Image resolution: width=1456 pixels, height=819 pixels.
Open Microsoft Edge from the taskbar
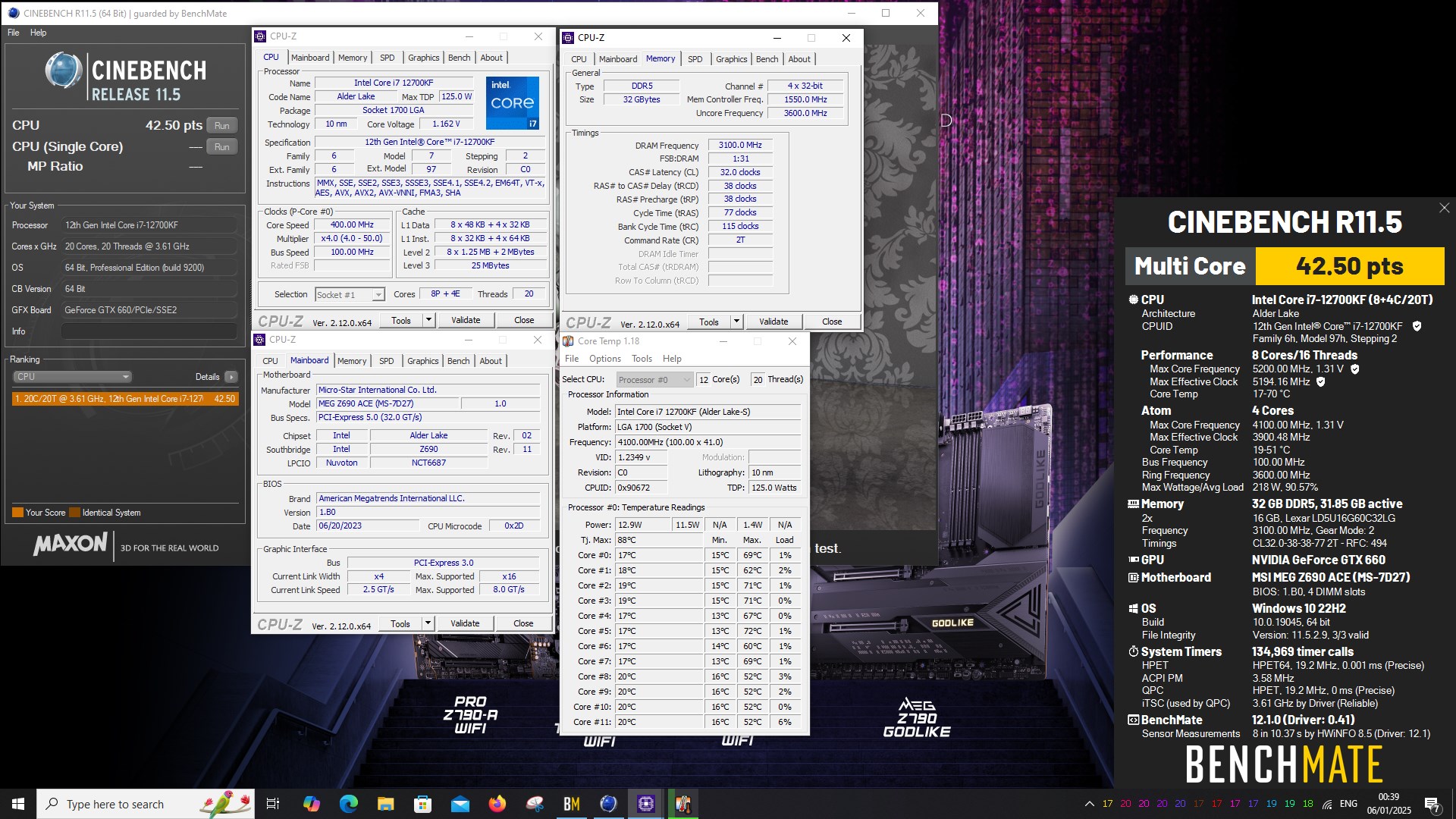348,804
